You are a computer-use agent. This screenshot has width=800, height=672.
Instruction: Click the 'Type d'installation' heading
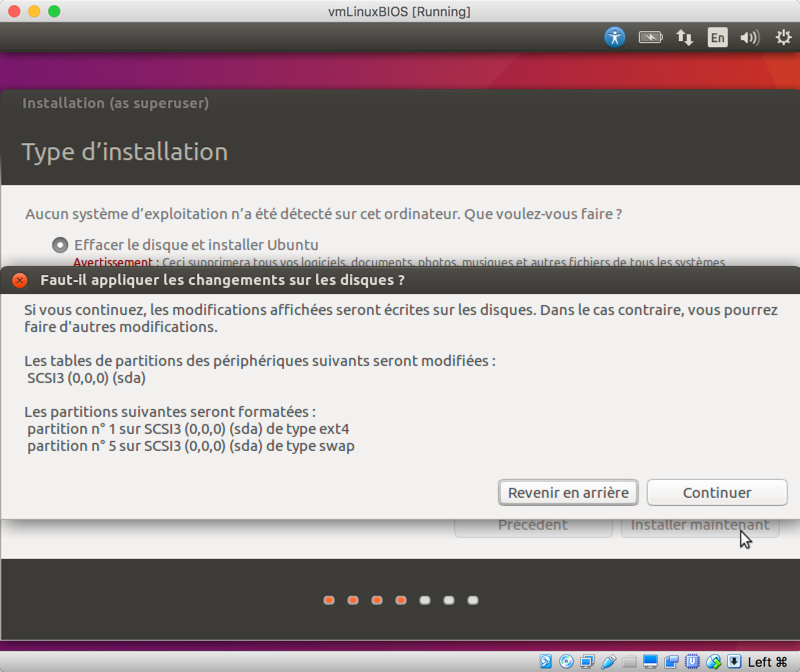tap(124, 152)
